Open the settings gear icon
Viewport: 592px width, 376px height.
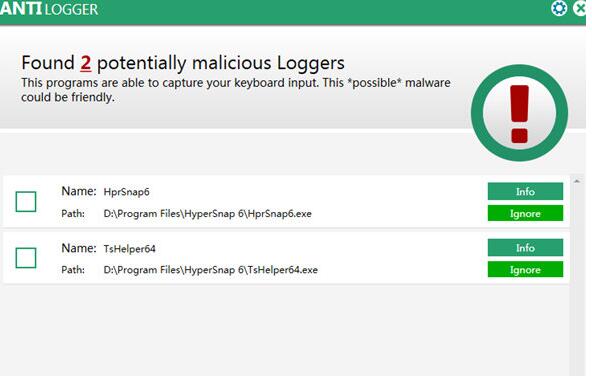tap(559, 8)
